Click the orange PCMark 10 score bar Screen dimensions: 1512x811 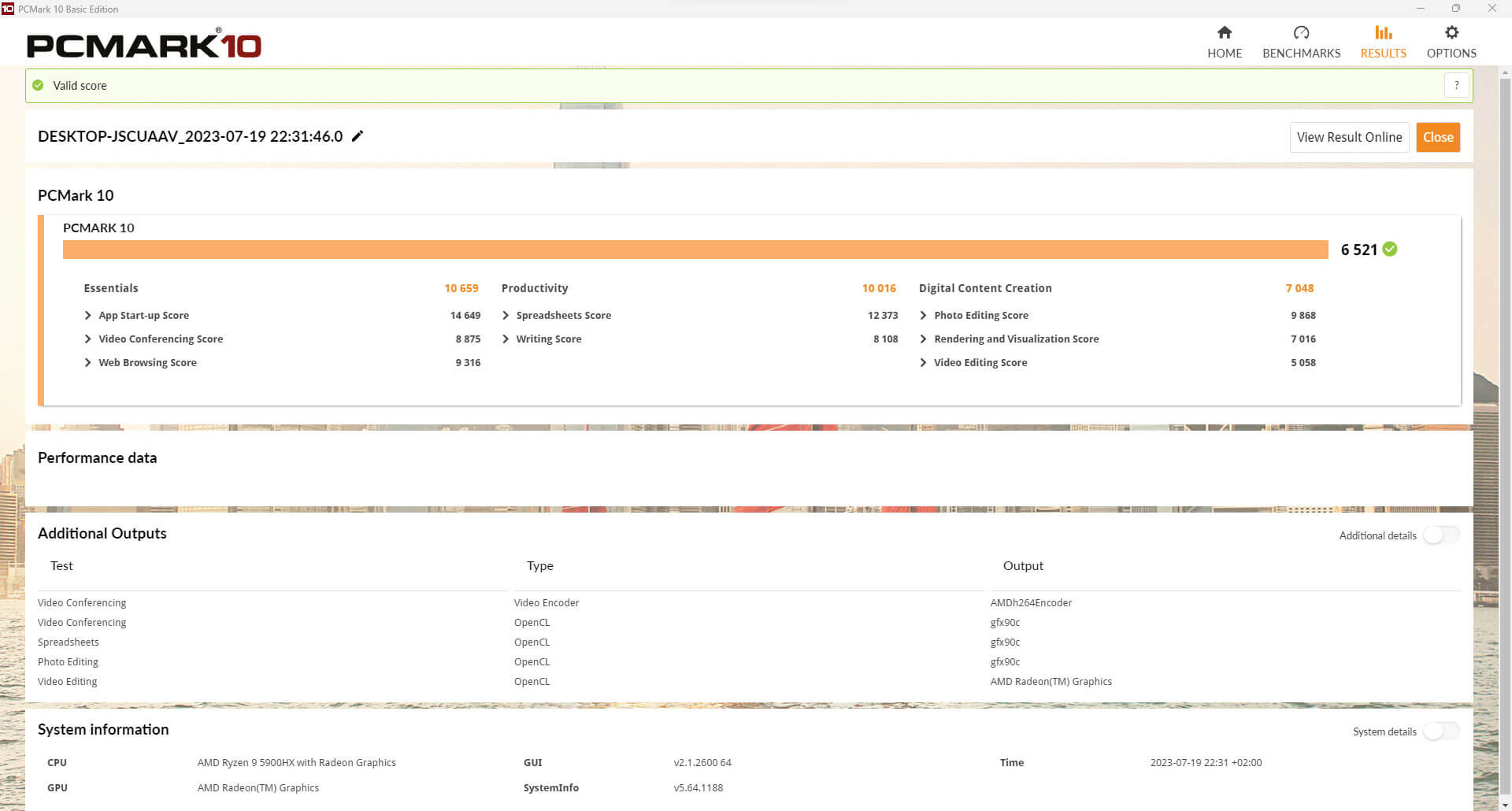click(x=695, y=250)
